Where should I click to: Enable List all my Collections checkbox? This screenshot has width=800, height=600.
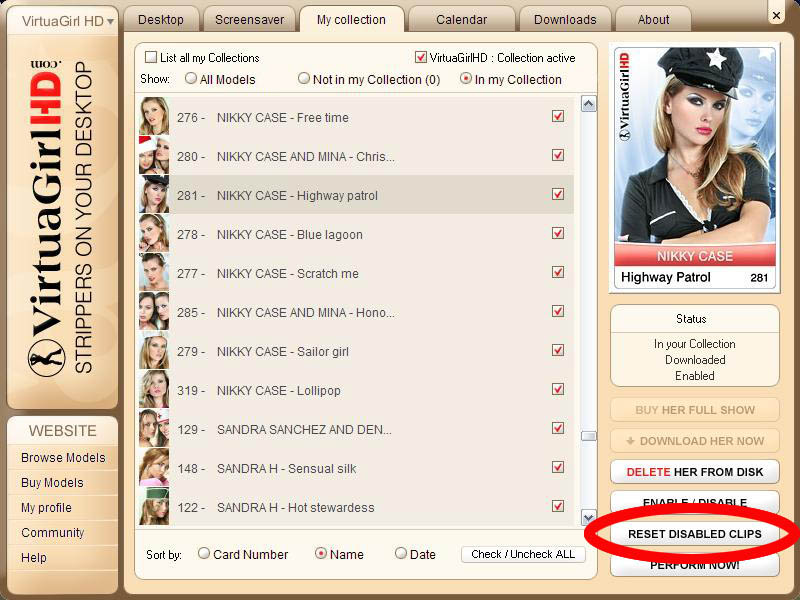[x=151, y=57]
